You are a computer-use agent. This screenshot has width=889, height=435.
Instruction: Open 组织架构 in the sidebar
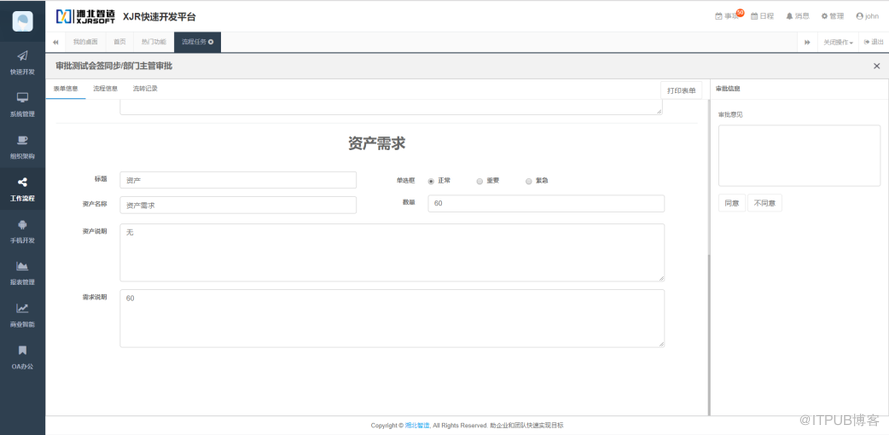[22, 144]
